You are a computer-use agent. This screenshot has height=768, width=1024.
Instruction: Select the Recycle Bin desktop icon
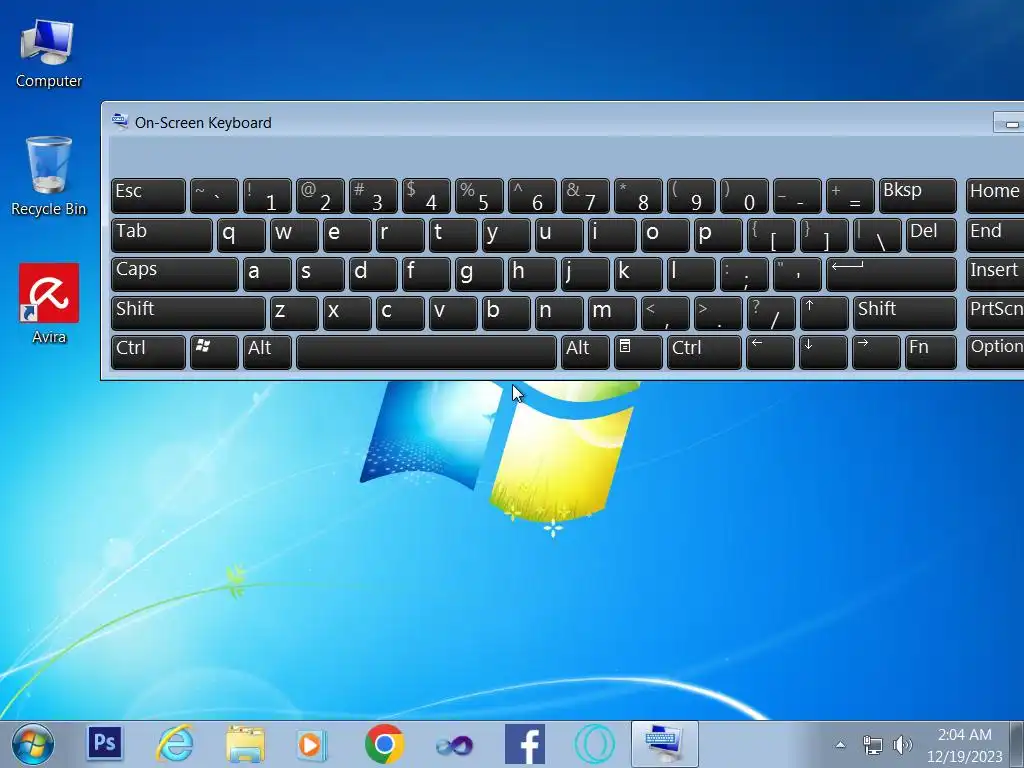(48, 176)
